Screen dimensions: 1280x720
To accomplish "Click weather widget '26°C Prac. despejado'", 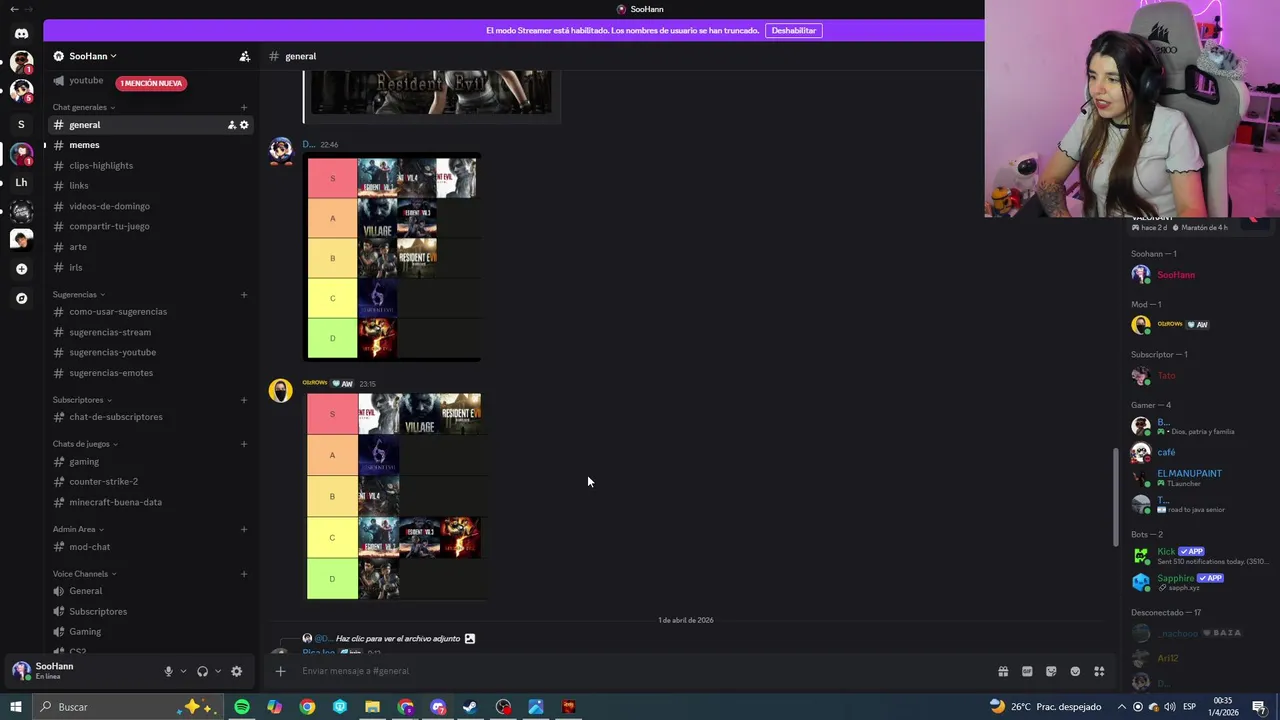I will (x=1045, y=707).
